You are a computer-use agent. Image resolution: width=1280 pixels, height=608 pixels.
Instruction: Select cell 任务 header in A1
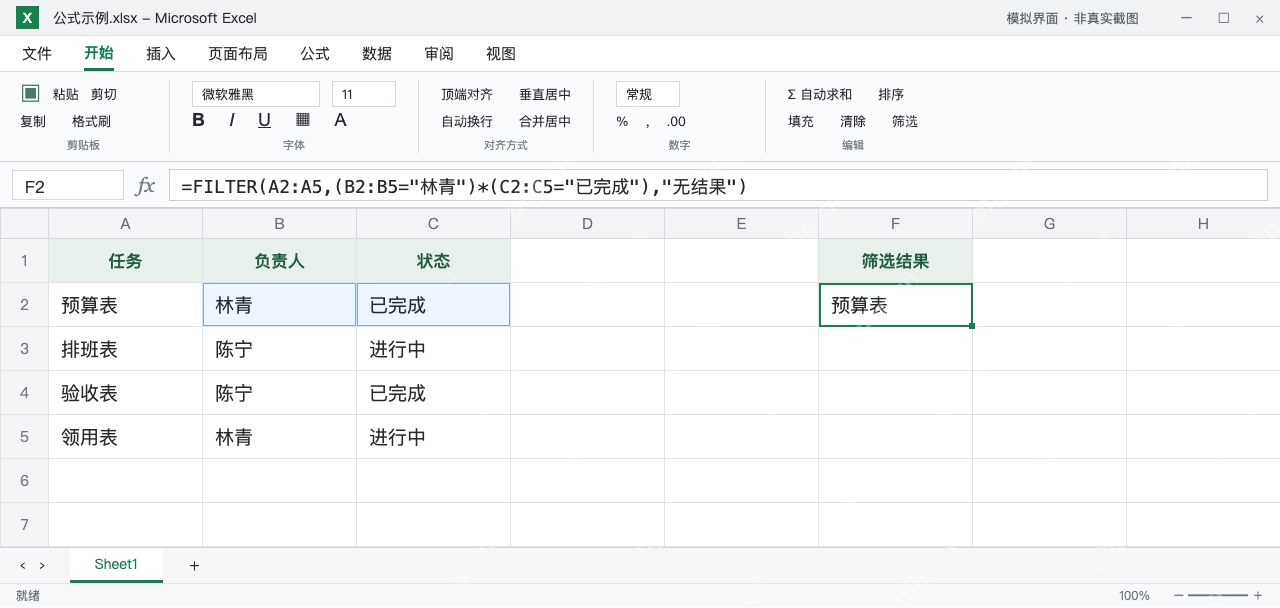point(125,261)
